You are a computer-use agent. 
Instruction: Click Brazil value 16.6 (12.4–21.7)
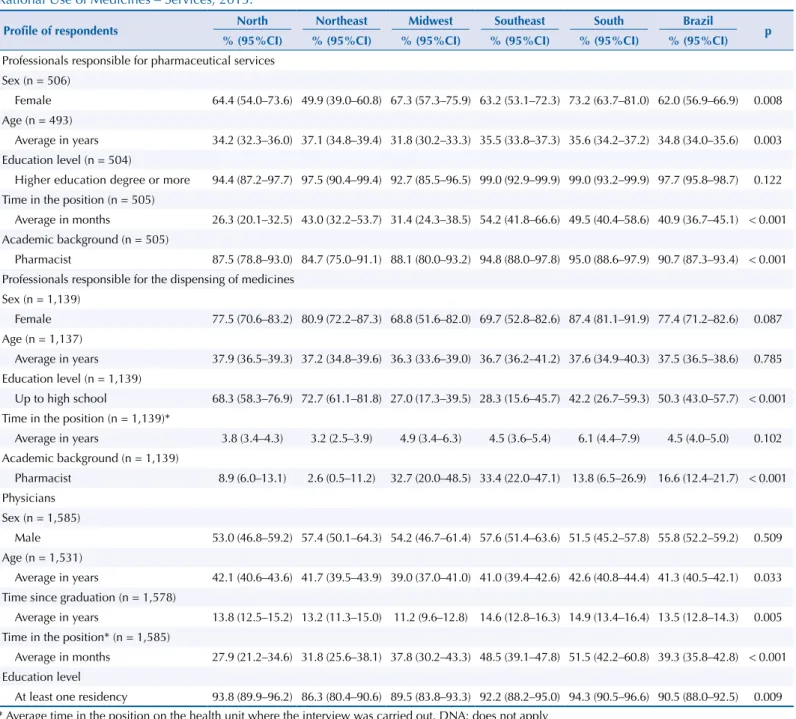tap(698, 478)
